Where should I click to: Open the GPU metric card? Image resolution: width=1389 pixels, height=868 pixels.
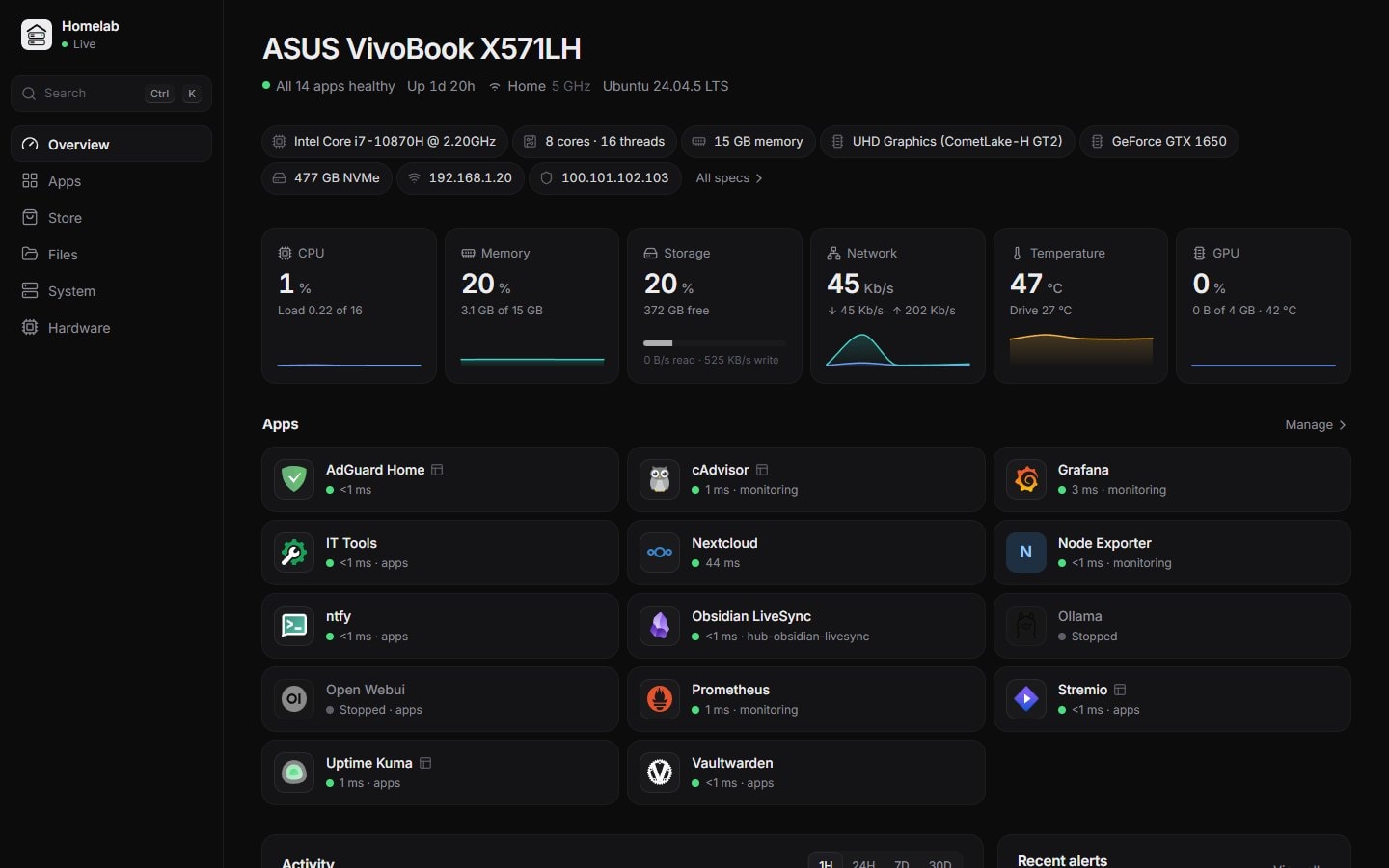(x=1264, y=306)
